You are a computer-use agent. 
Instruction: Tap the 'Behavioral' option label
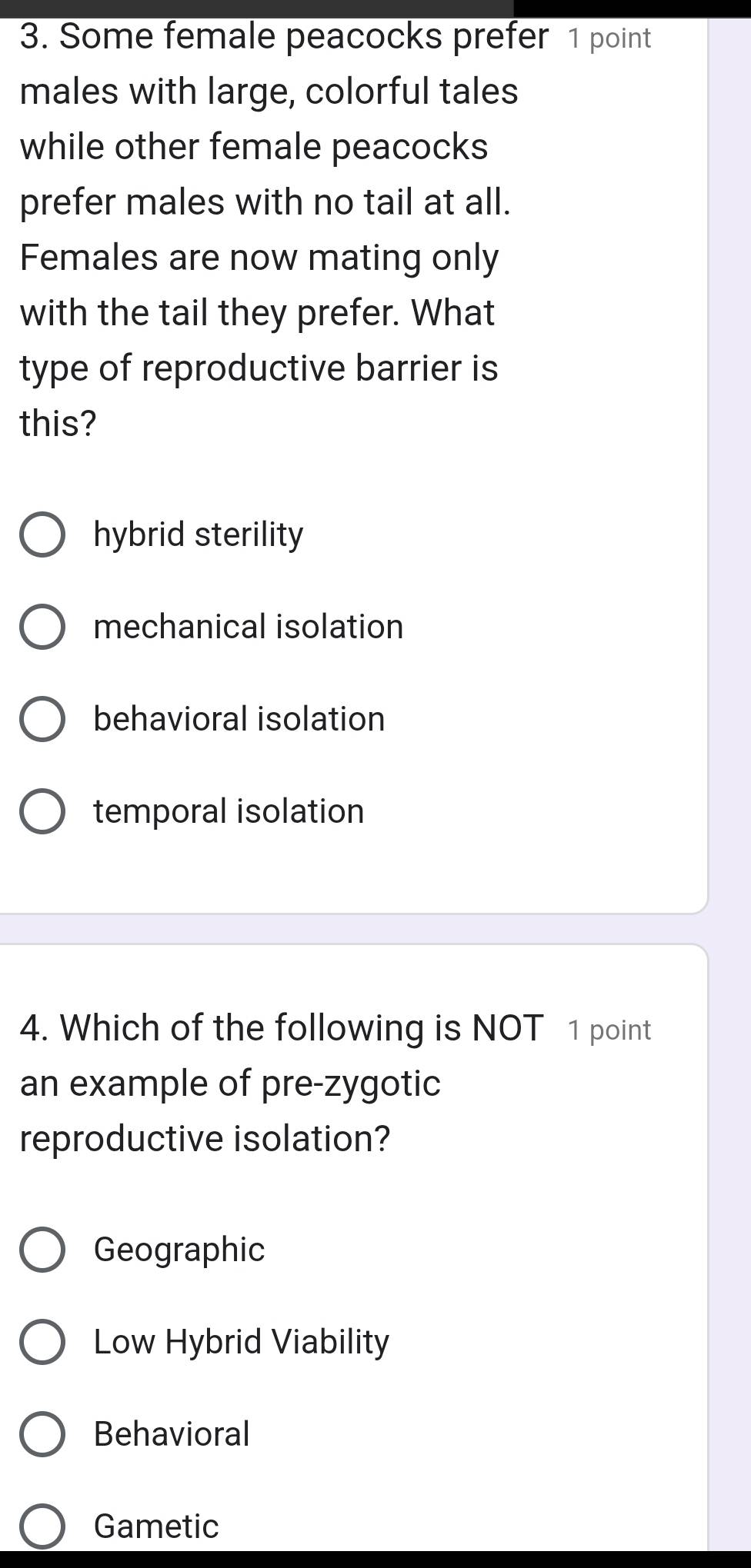coord(172,1434)
